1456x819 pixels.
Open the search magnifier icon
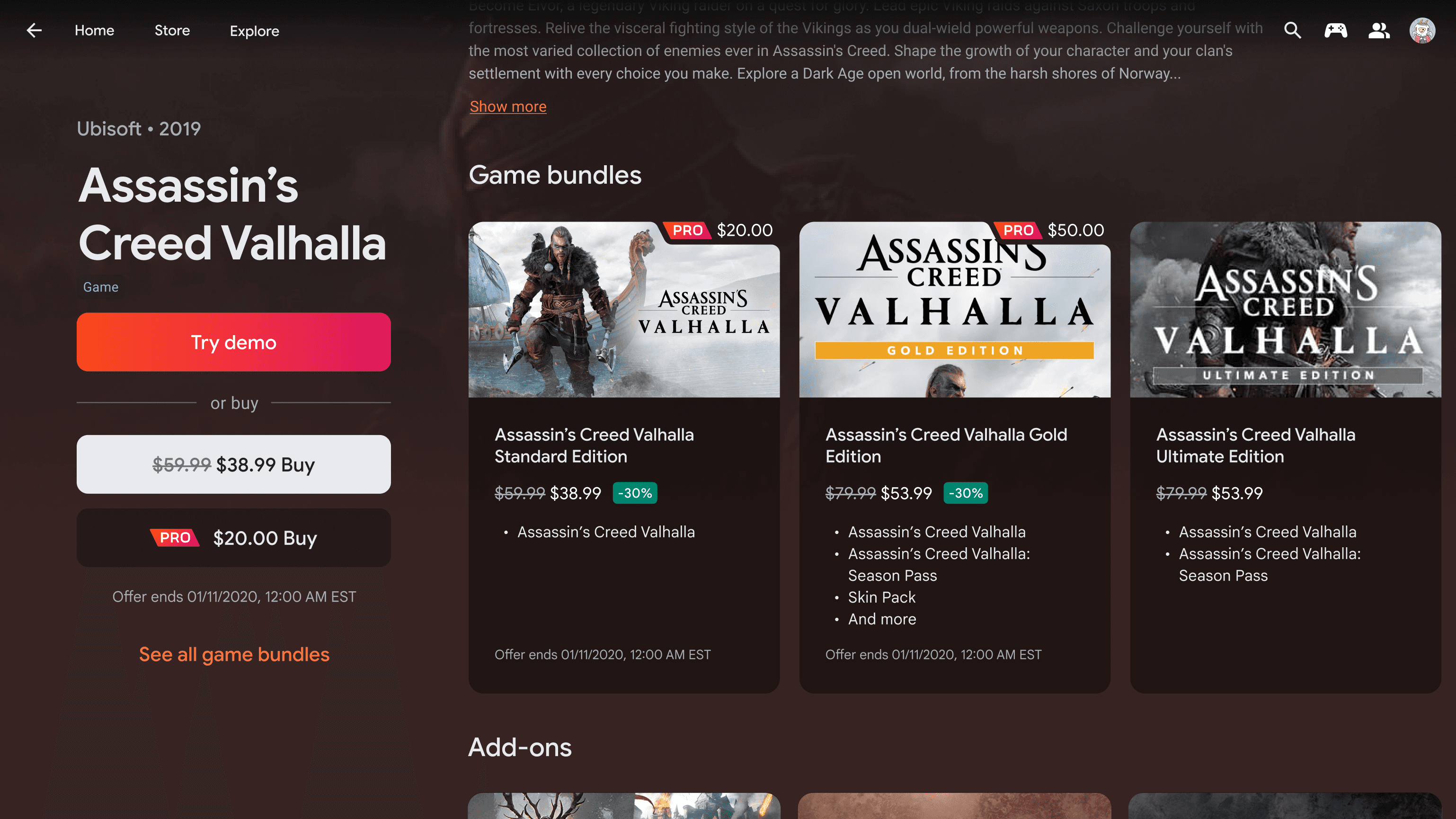[1292, 30]
